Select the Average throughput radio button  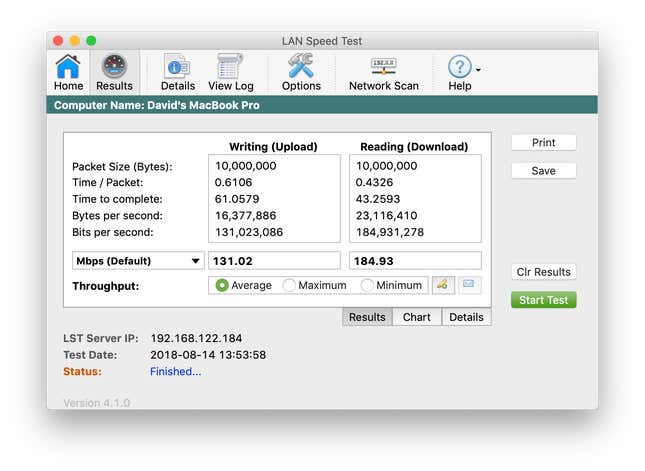[222, 285]
